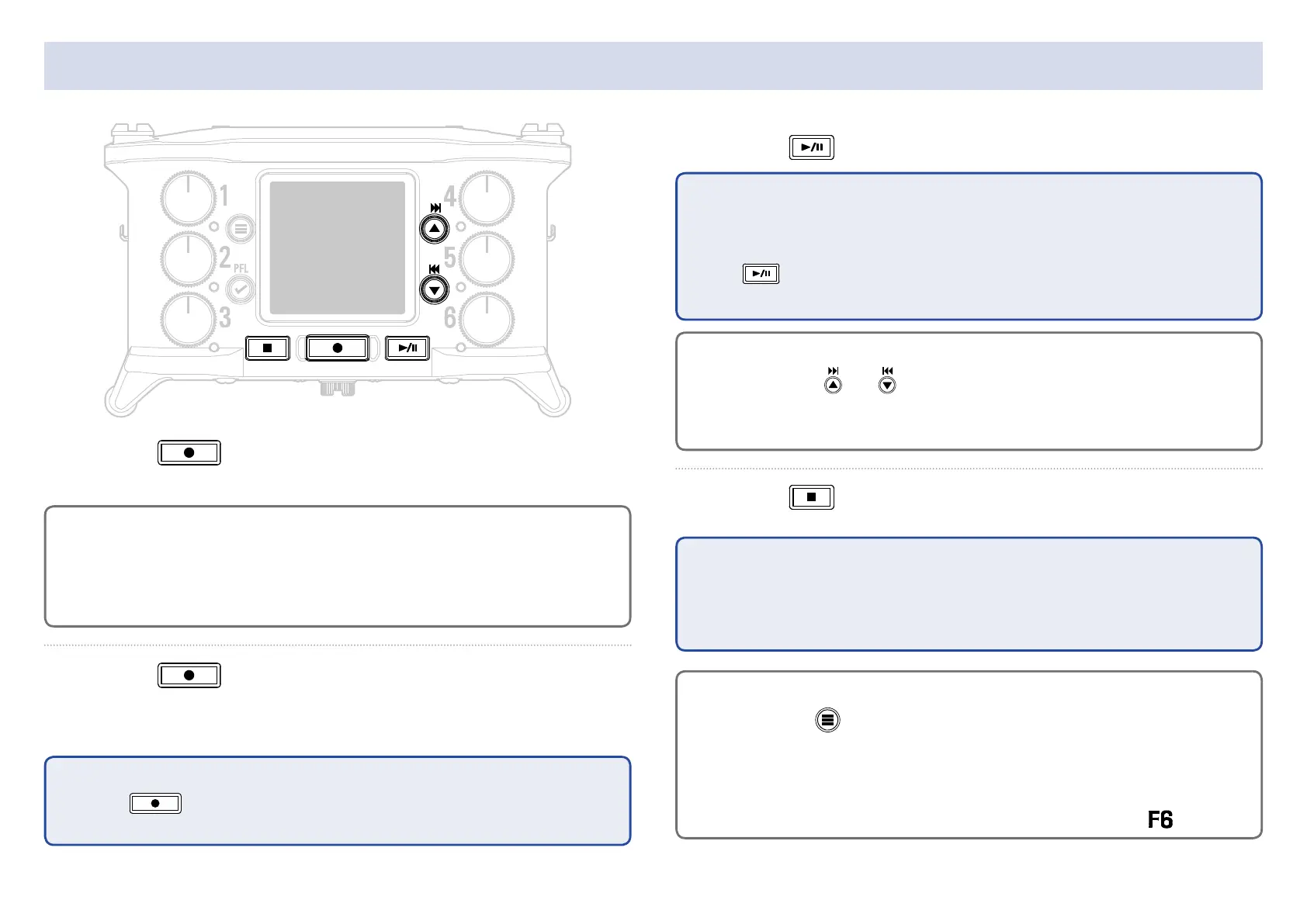This screenshot has width=1307, height=924.
Task: Click the track 4 knob on the device
Action: (487, 199)
